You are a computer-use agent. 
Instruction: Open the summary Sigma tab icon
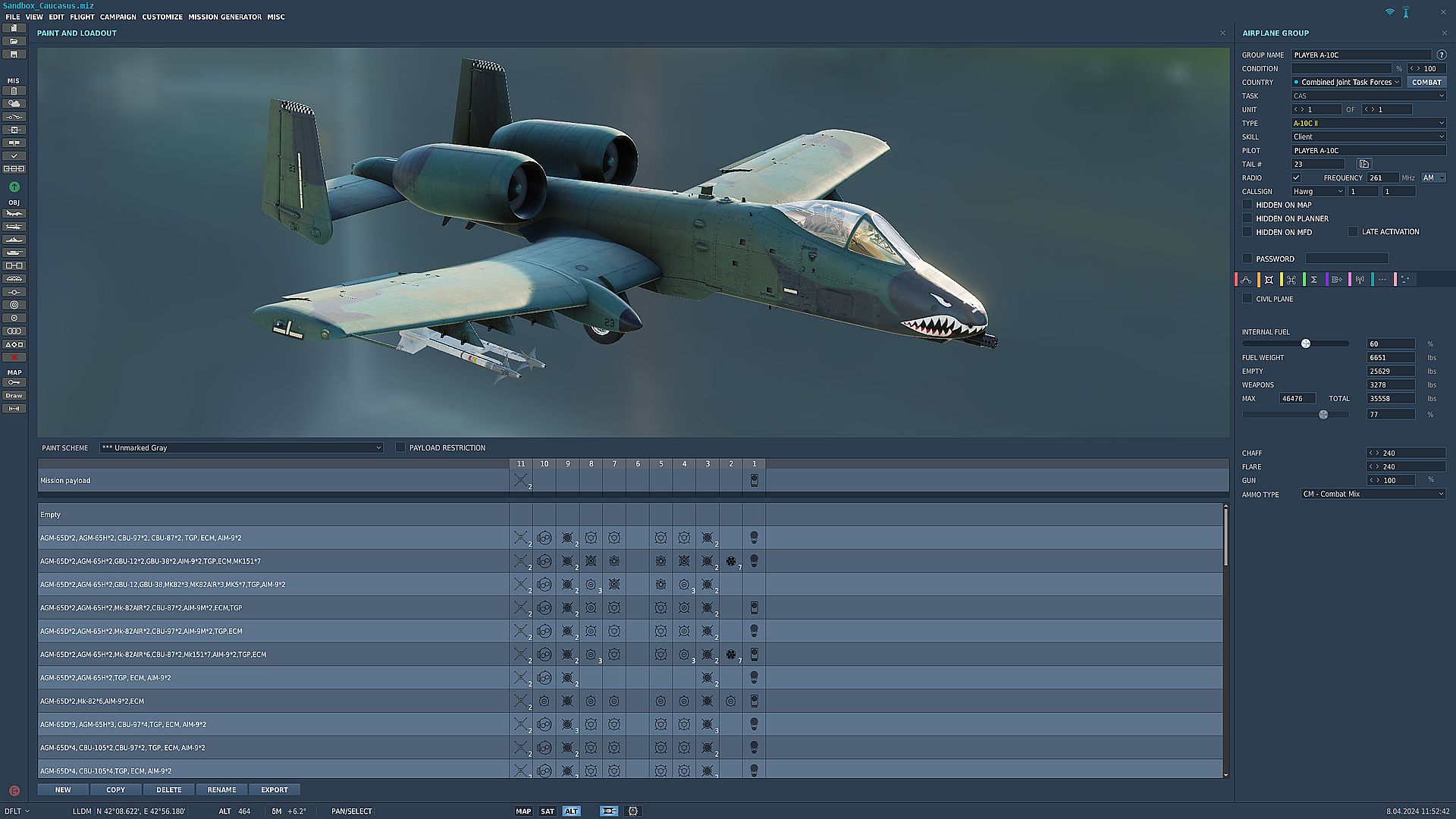coord(1313,280)
